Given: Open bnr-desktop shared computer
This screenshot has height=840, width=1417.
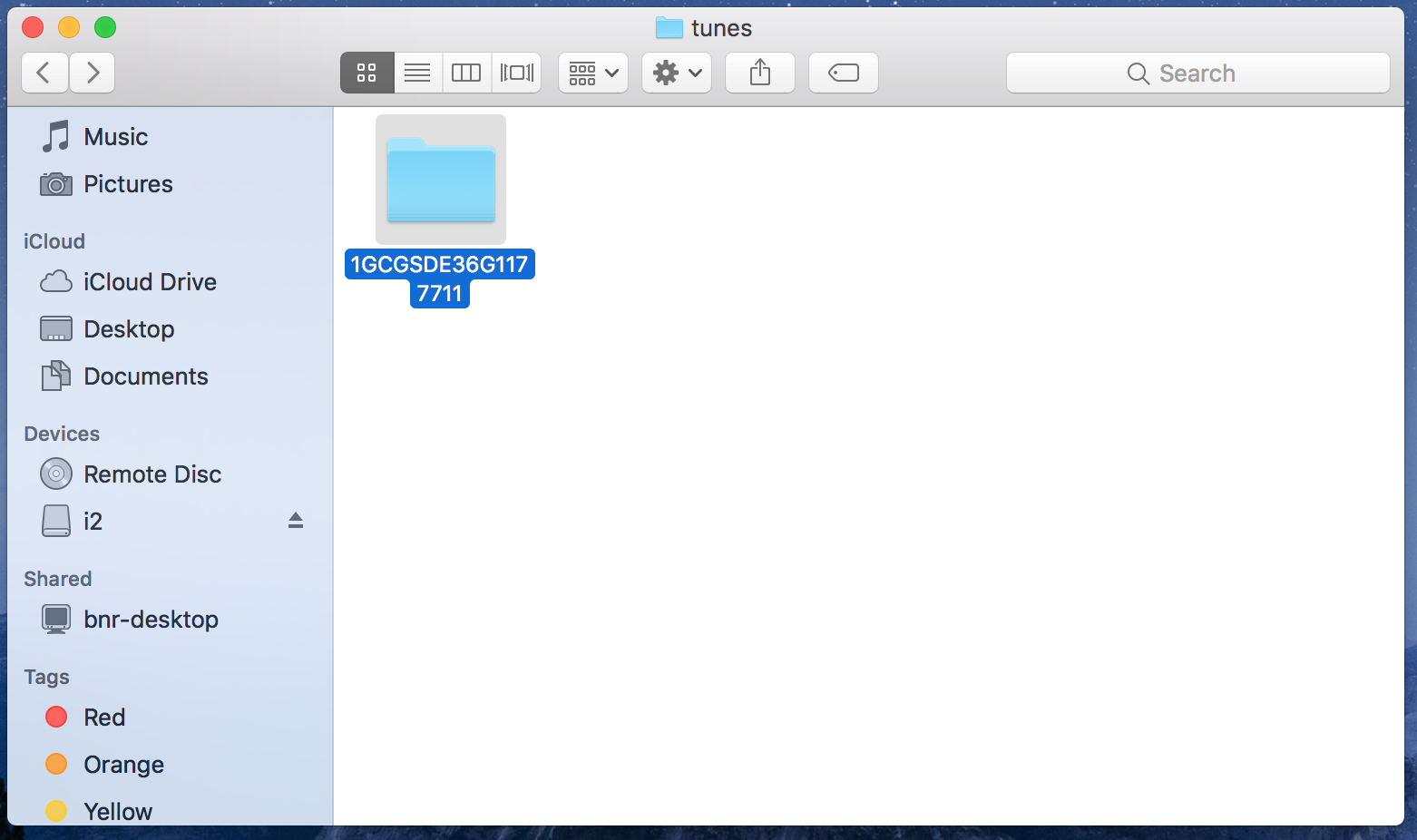Looking at the screenshot, I should [170, 620].
